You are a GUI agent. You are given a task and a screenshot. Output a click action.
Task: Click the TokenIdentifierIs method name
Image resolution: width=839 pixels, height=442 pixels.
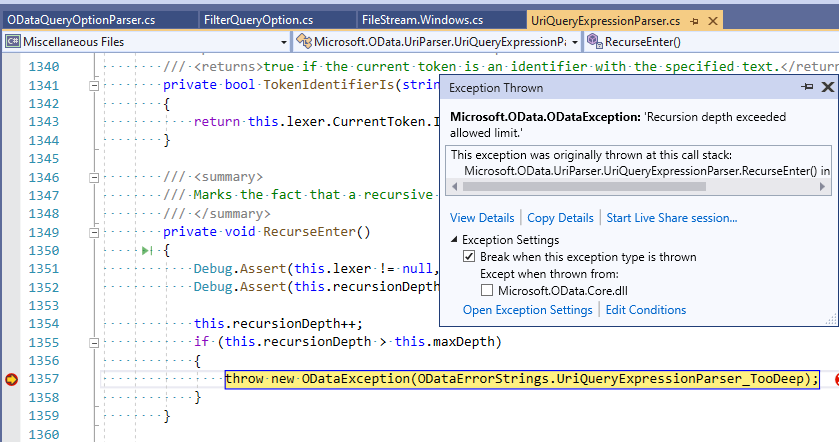coord(328,85)
